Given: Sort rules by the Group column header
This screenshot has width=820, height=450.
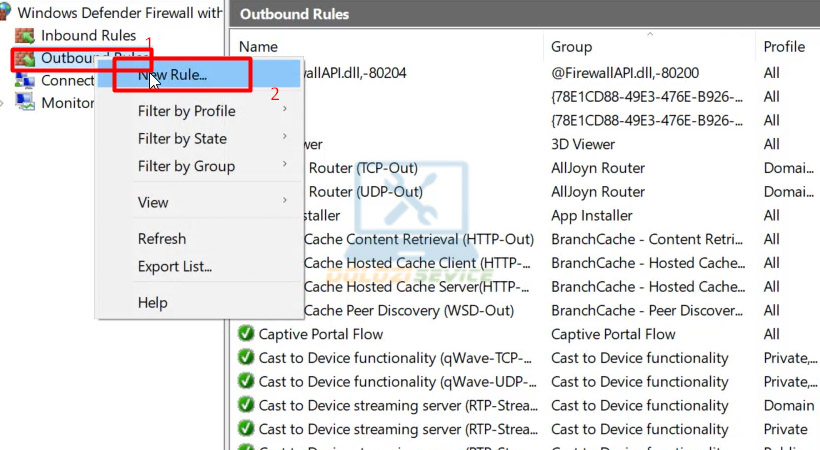Looking at the screenshot, I should click(x=572, y=47).
